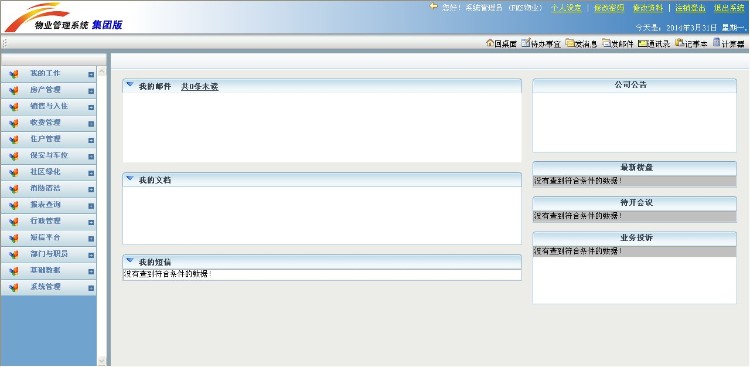Click the icon beside 部门与职员
The width and height of the screenshot is (750, 367).
coord(13,255)
